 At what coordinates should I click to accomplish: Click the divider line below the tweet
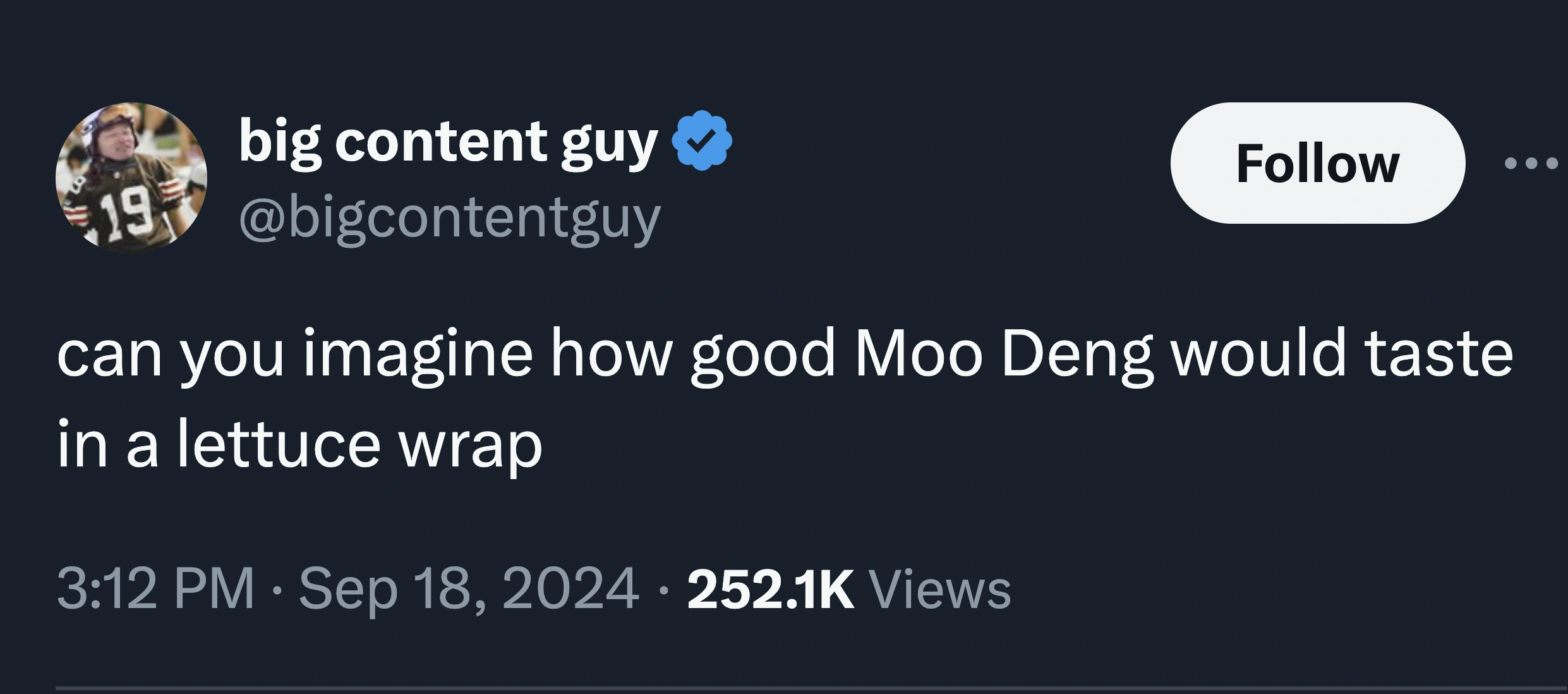[x=812, y=688]
